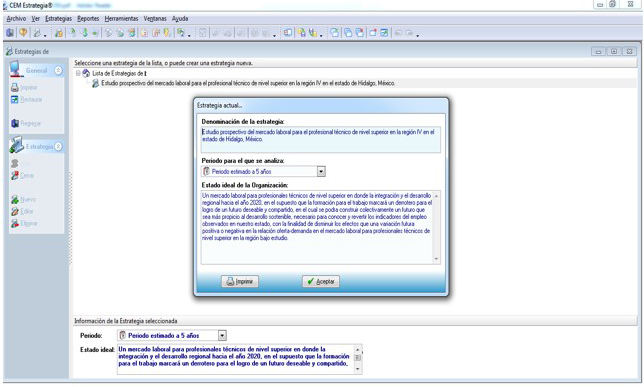
Task: Open the dropdown arrow beside the toolbar user icon
Action: point(45,35)
